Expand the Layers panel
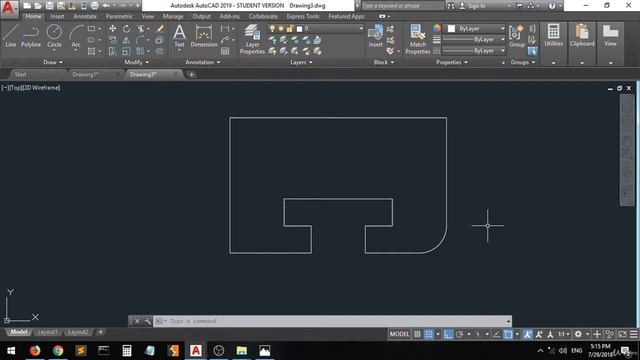This screenshot has height=360, width=640. pyautogui.click(x=301, y=62)
